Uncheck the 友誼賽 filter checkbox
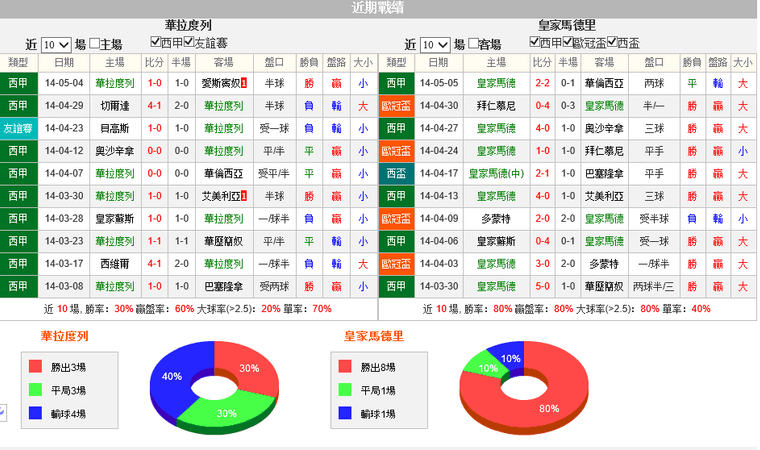The width and height of the screenshot is (760, 450). point(189,42)
